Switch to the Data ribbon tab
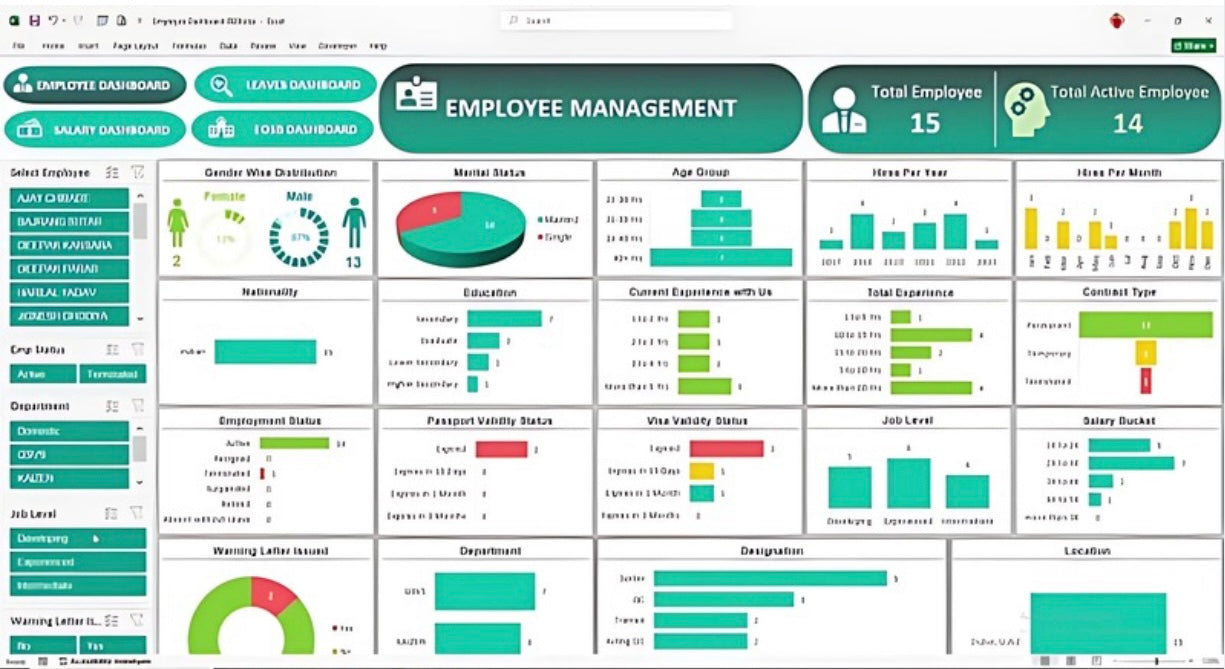This screenshot has height=669, width=1225. pyautogui.click(x=228, y=46)
